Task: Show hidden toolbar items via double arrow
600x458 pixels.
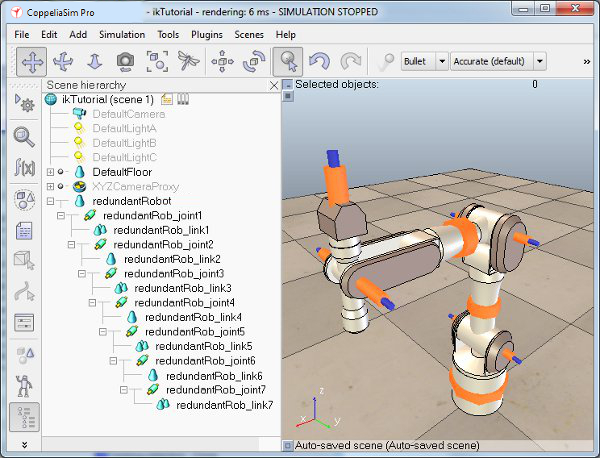Action: pyautogui.click(x=587, y=62)
